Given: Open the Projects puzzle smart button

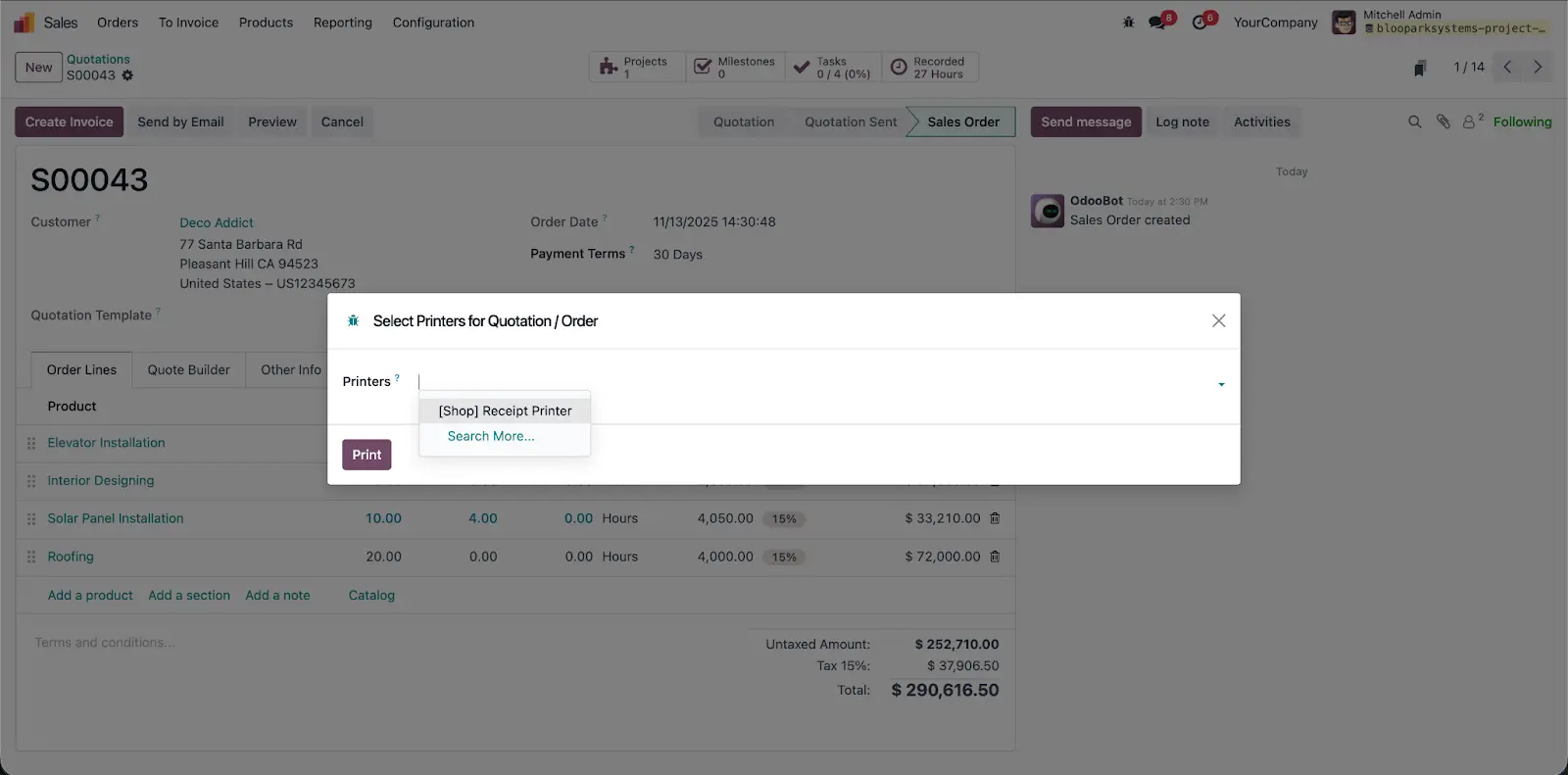Looking at the screenshot, I should pos(637,67).
